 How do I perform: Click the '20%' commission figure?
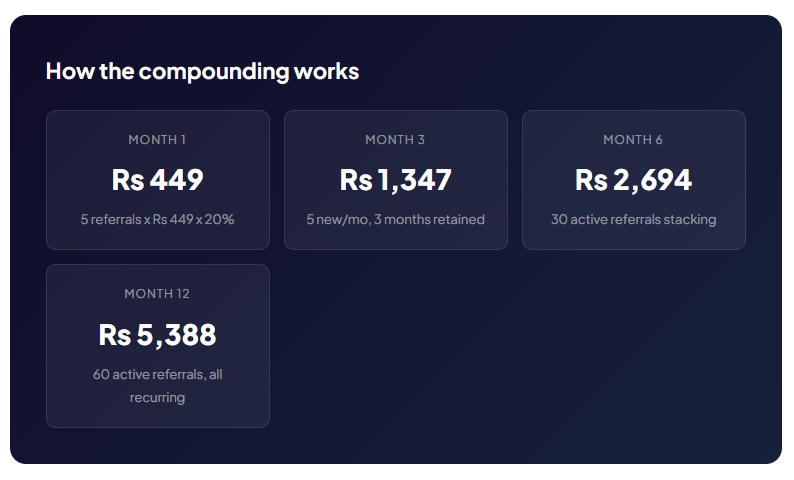point(219,219)
